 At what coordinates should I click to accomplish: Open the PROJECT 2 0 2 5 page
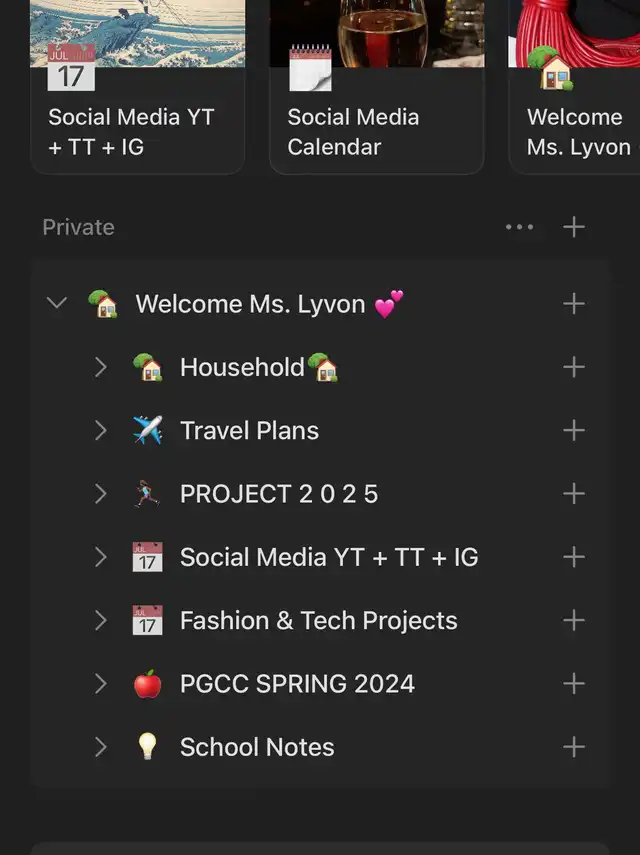[279, 494]
